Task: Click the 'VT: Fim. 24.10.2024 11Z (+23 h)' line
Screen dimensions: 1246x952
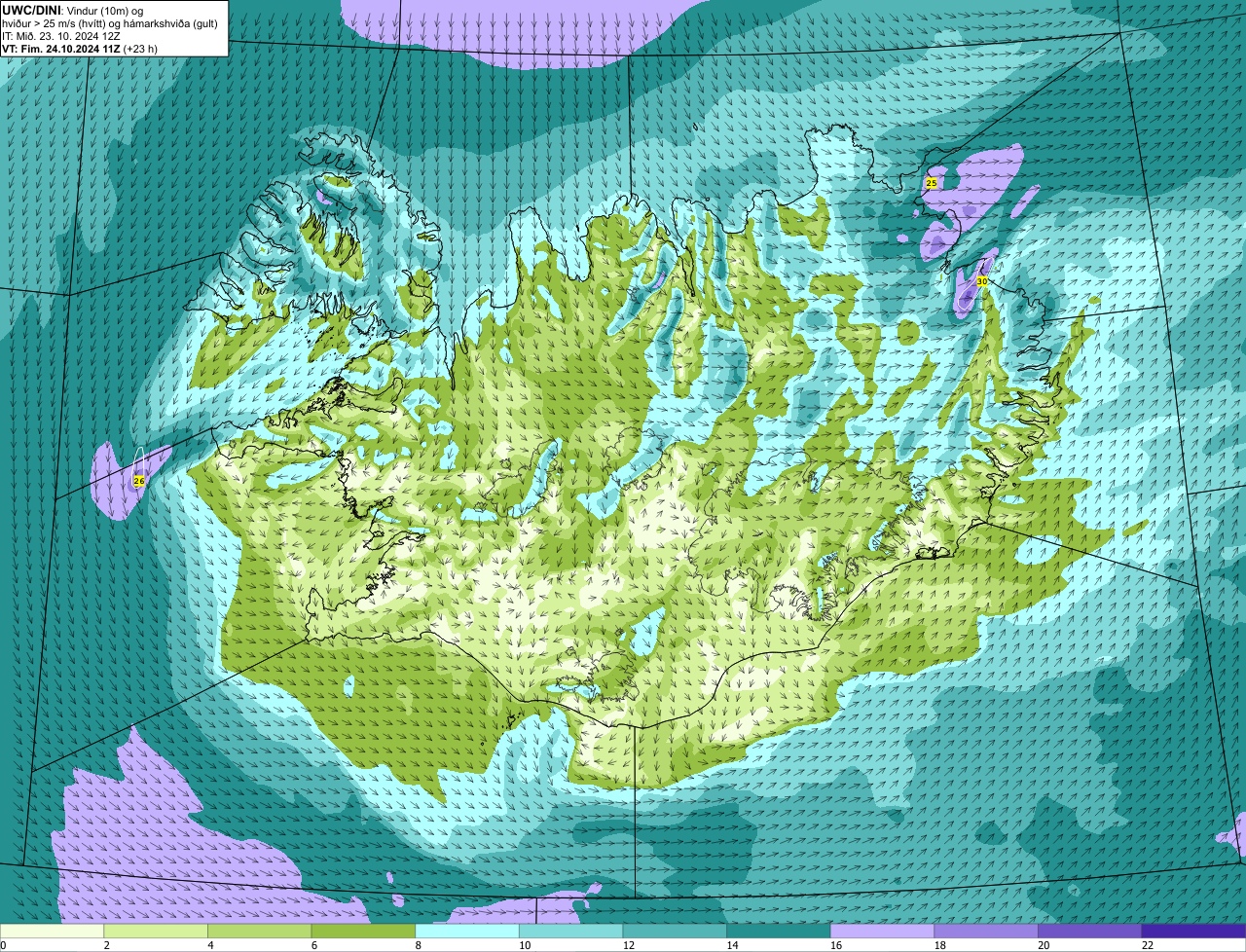Action: (x=80, y=48)
